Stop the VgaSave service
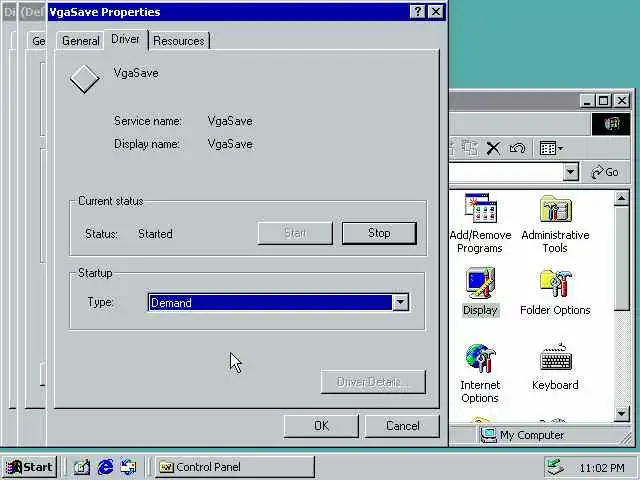 click(379, 233)
